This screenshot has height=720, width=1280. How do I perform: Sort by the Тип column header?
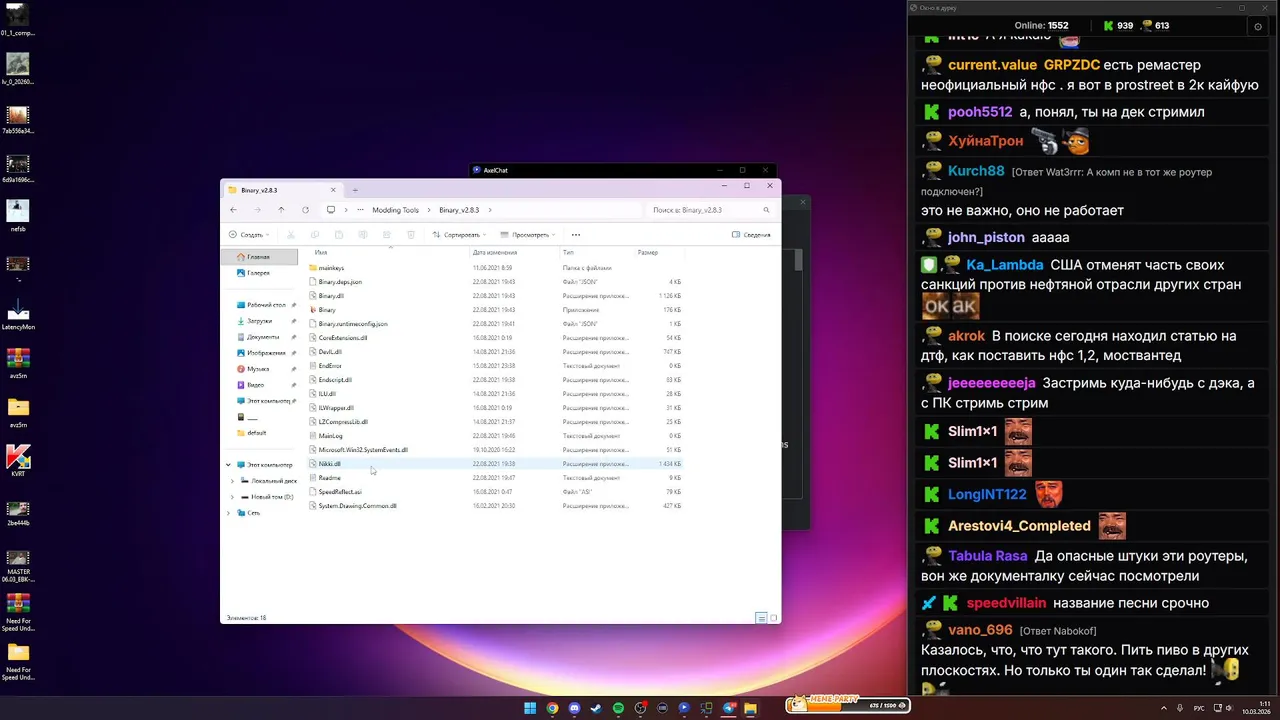(568, 252)
